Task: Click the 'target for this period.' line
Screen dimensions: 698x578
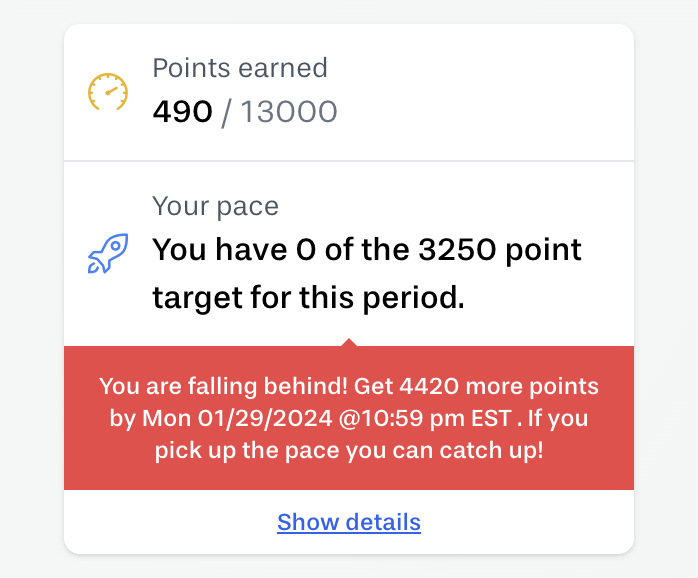Action: (308, 297)
